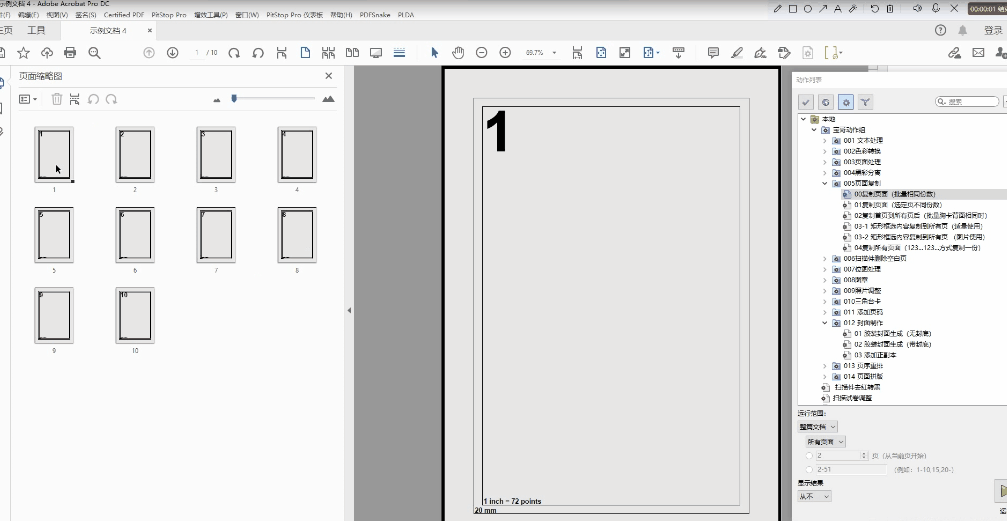The height and width of the screenshot is (521, 1007).
Task: Select the page 6 thumbnail
Action: 135,236
